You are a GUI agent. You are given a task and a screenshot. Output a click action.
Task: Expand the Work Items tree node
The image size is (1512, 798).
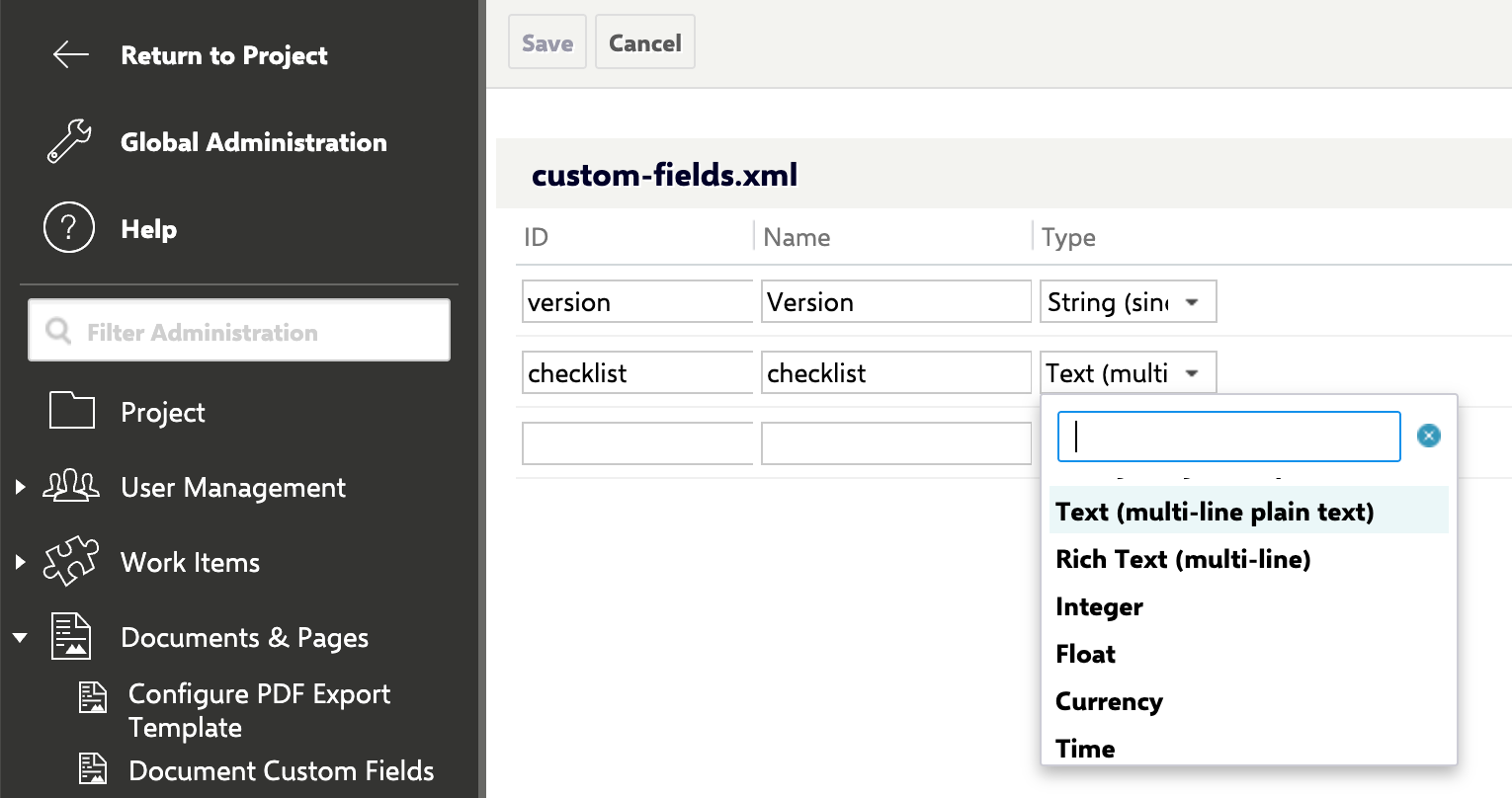coord(21,562)
